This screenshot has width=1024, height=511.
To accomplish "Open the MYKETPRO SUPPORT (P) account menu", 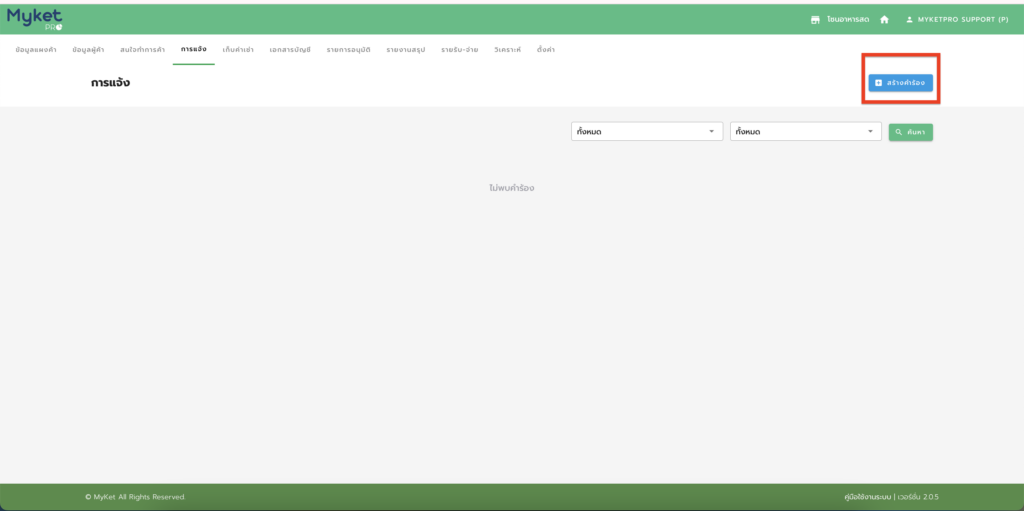I will tap(957, 20).
